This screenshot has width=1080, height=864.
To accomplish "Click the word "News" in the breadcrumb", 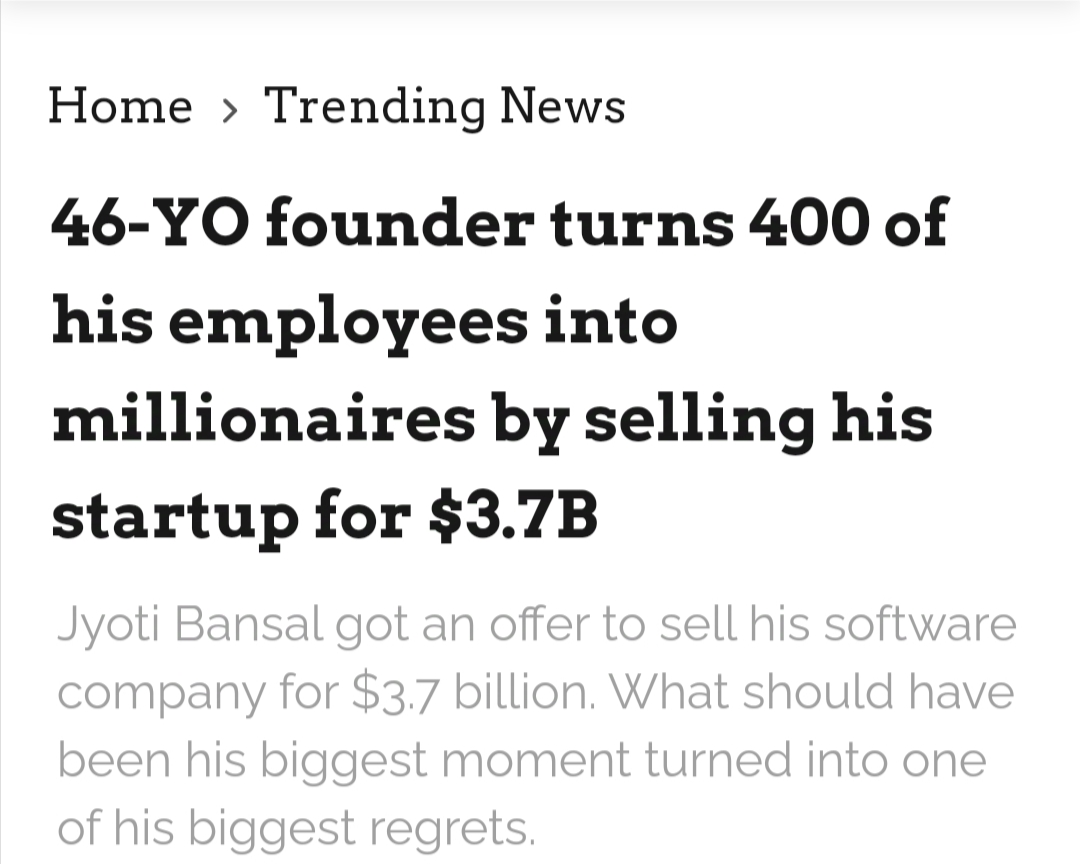I will 563,106.
